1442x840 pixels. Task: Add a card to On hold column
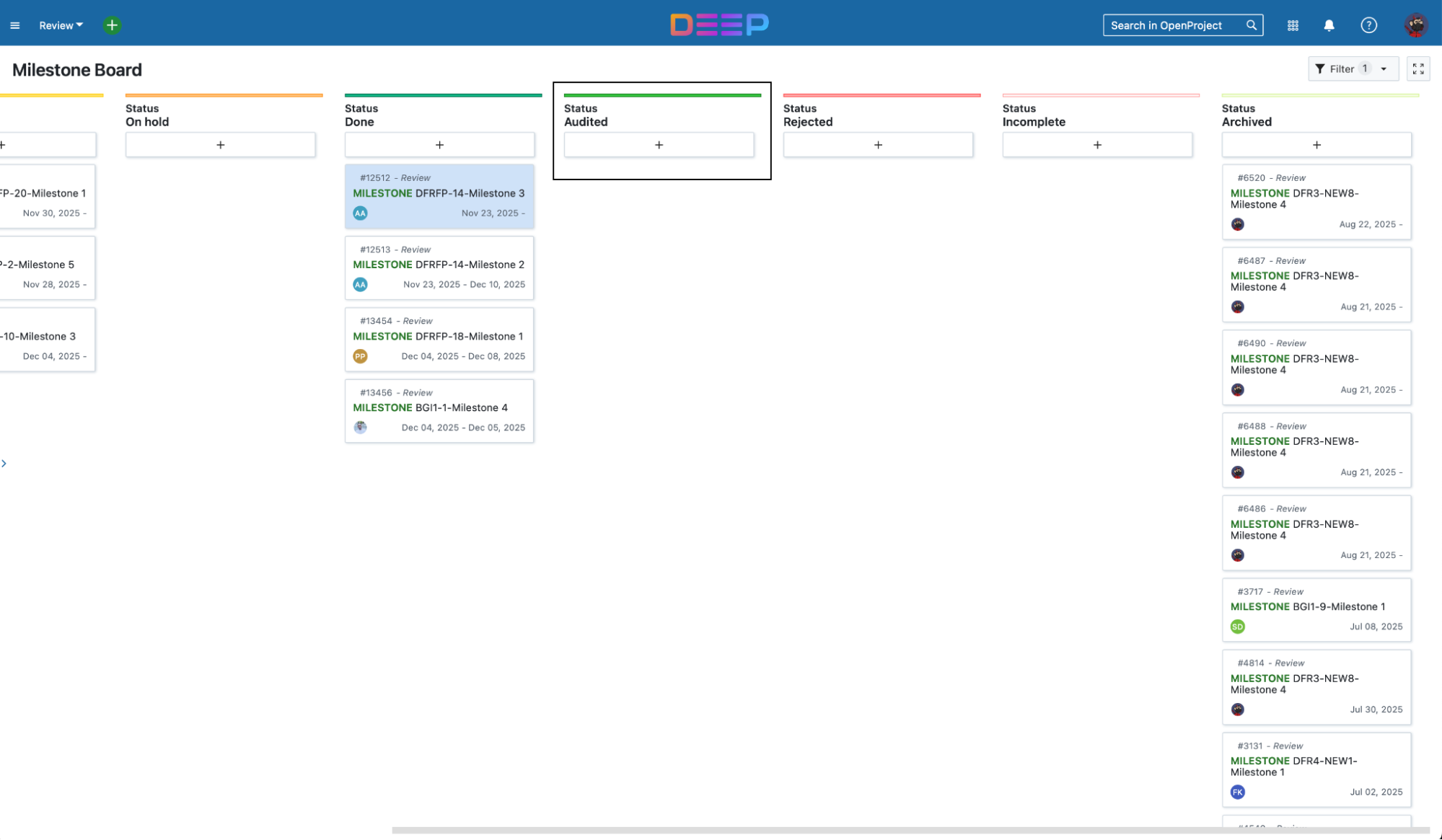click(220, 145)
